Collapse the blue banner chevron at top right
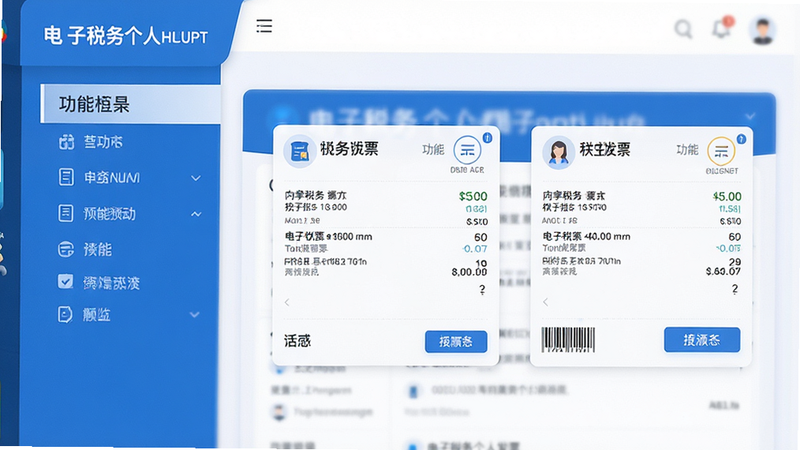This screenshot has height=450, width=800. pyautogui.click(x=750, y=117)
